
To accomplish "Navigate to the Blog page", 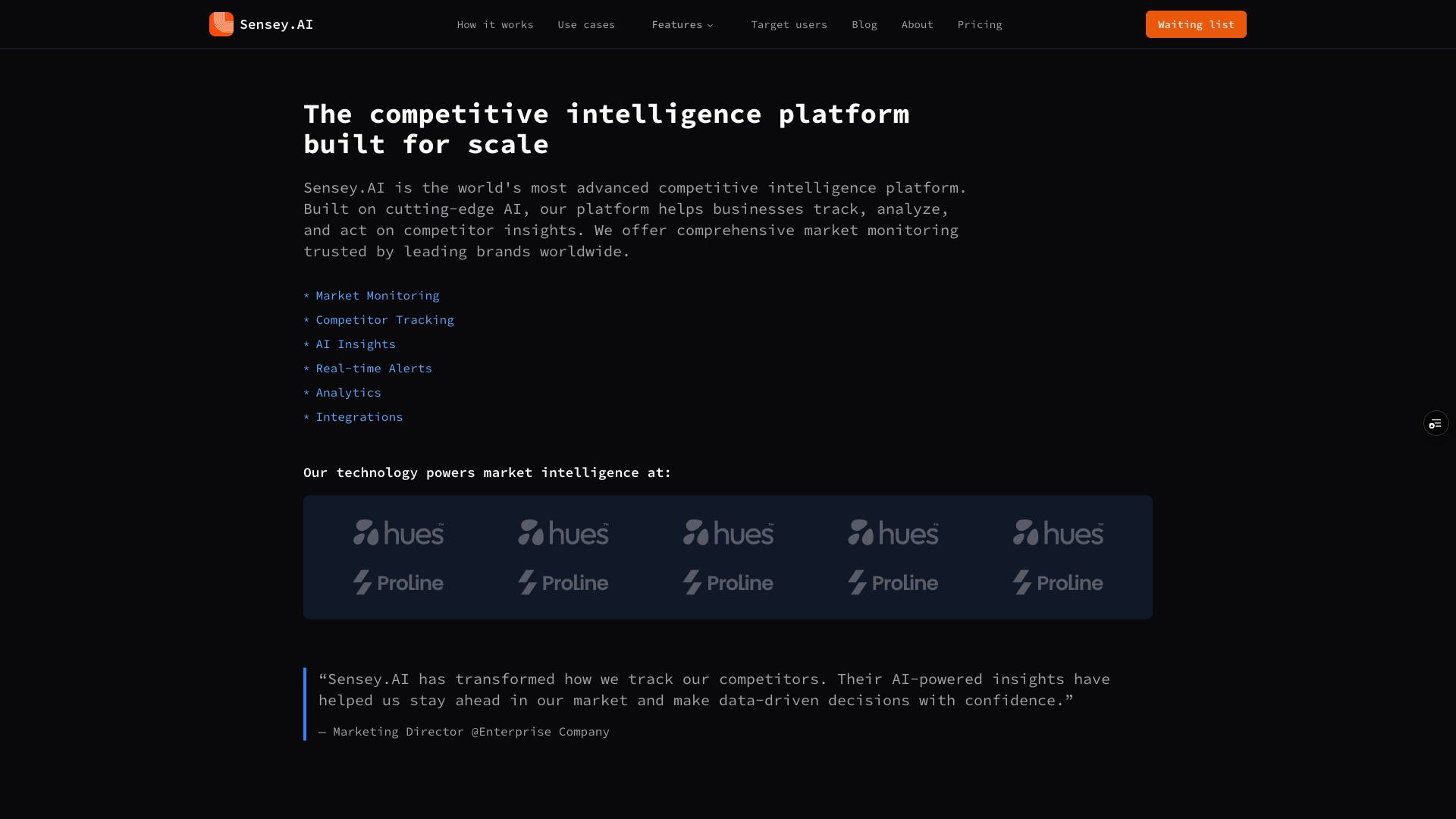I will tap(864, 24).
